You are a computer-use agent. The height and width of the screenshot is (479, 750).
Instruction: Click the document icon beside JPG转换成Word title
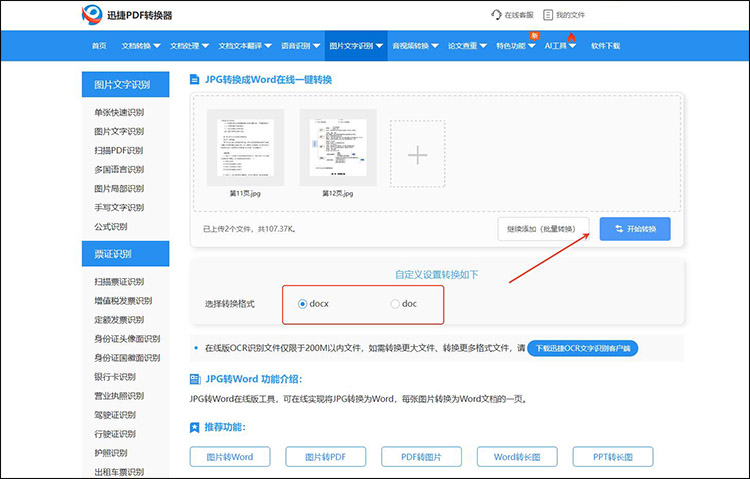(x=195, y=79)
